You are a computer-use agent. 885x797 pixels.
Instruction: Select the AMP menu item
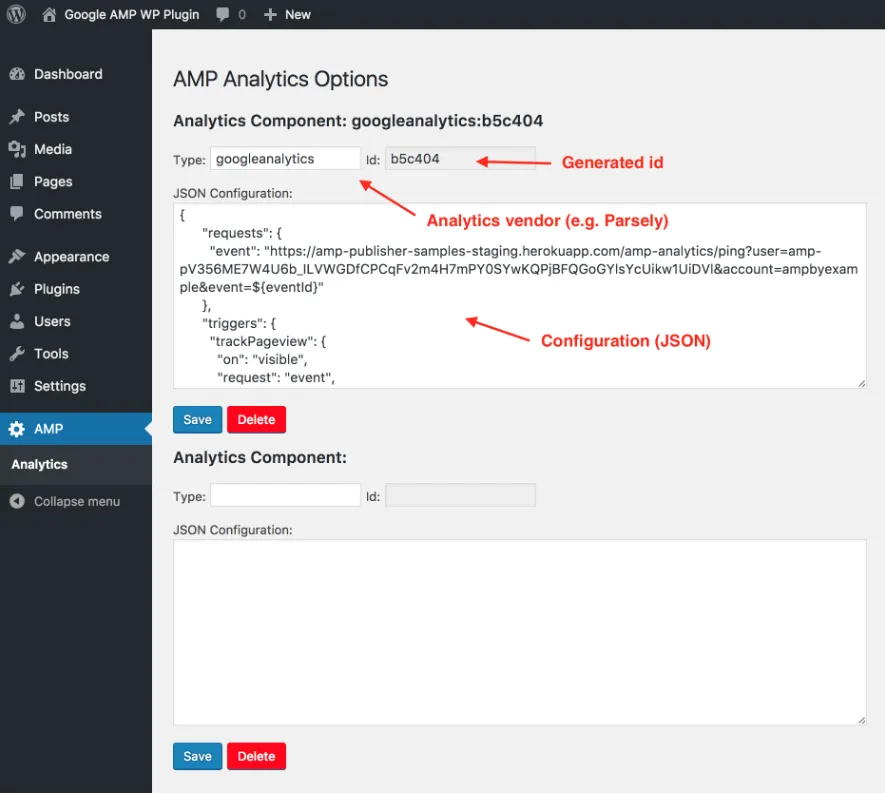point(76,429)
